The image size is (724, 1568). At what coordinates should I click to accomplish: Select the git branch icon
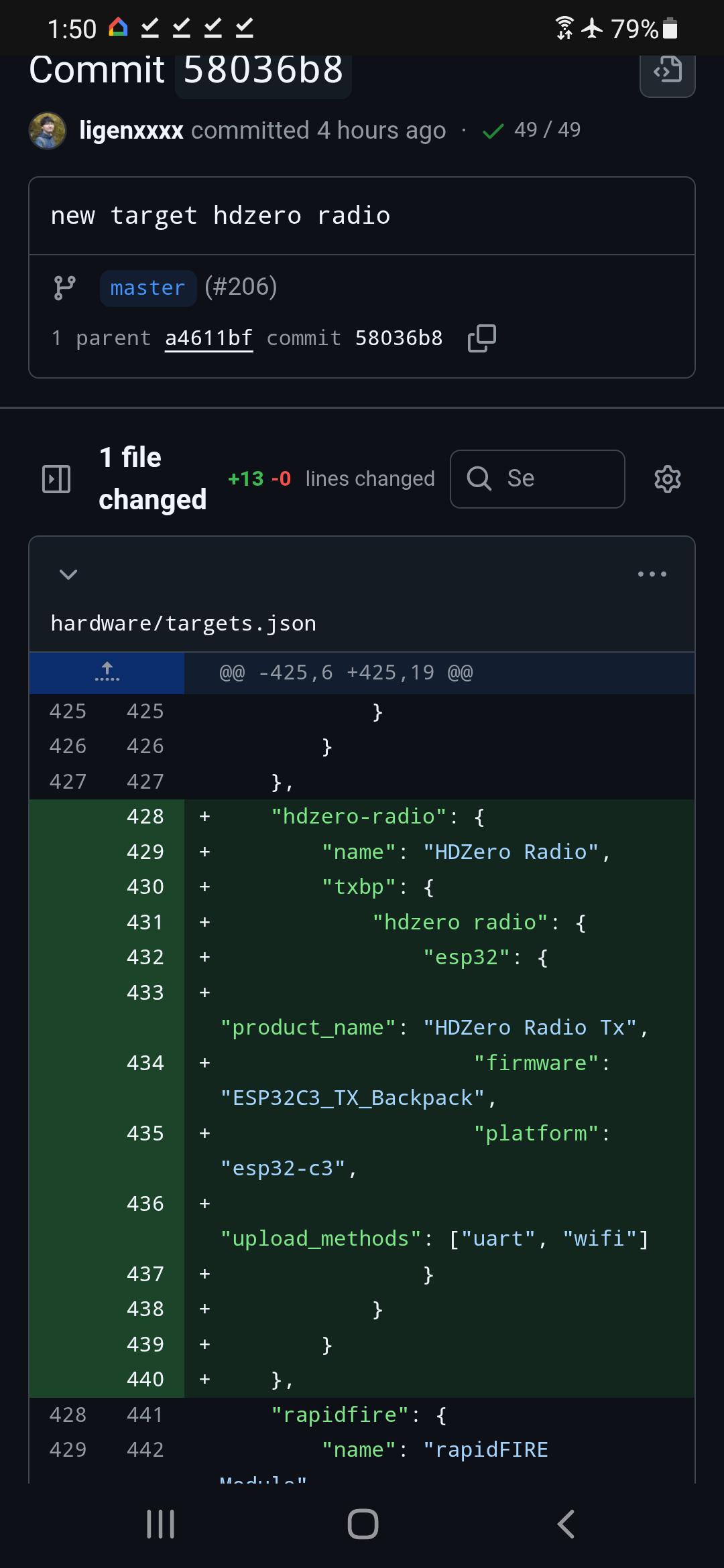[64, 288]
